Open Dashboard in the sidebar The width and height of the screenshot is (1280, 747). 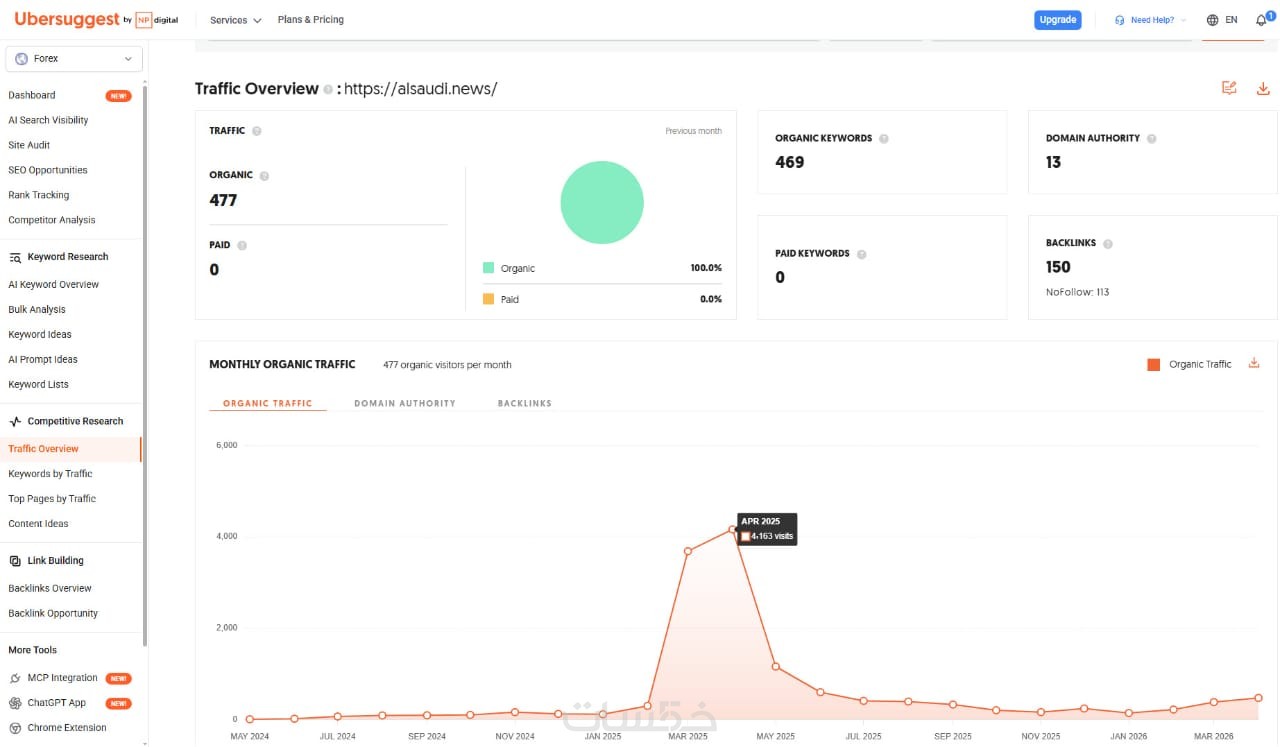[32, 96]
